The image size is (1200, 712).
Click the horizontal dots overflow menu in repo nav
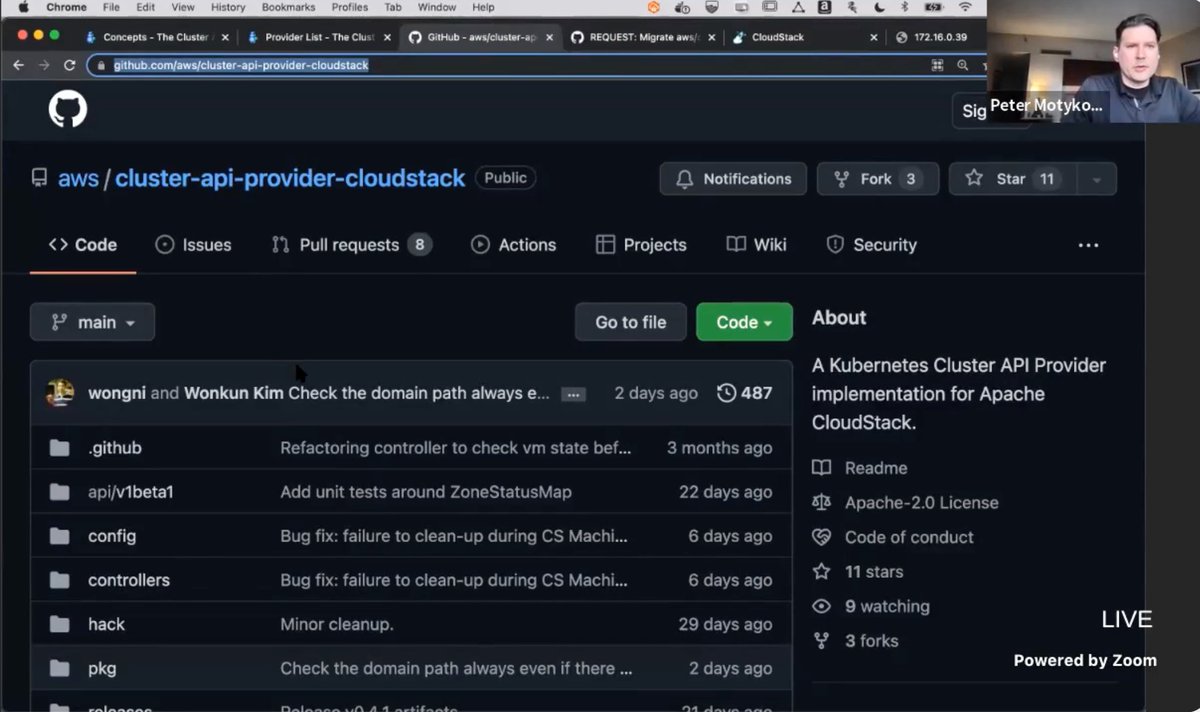coord(1088,245)
